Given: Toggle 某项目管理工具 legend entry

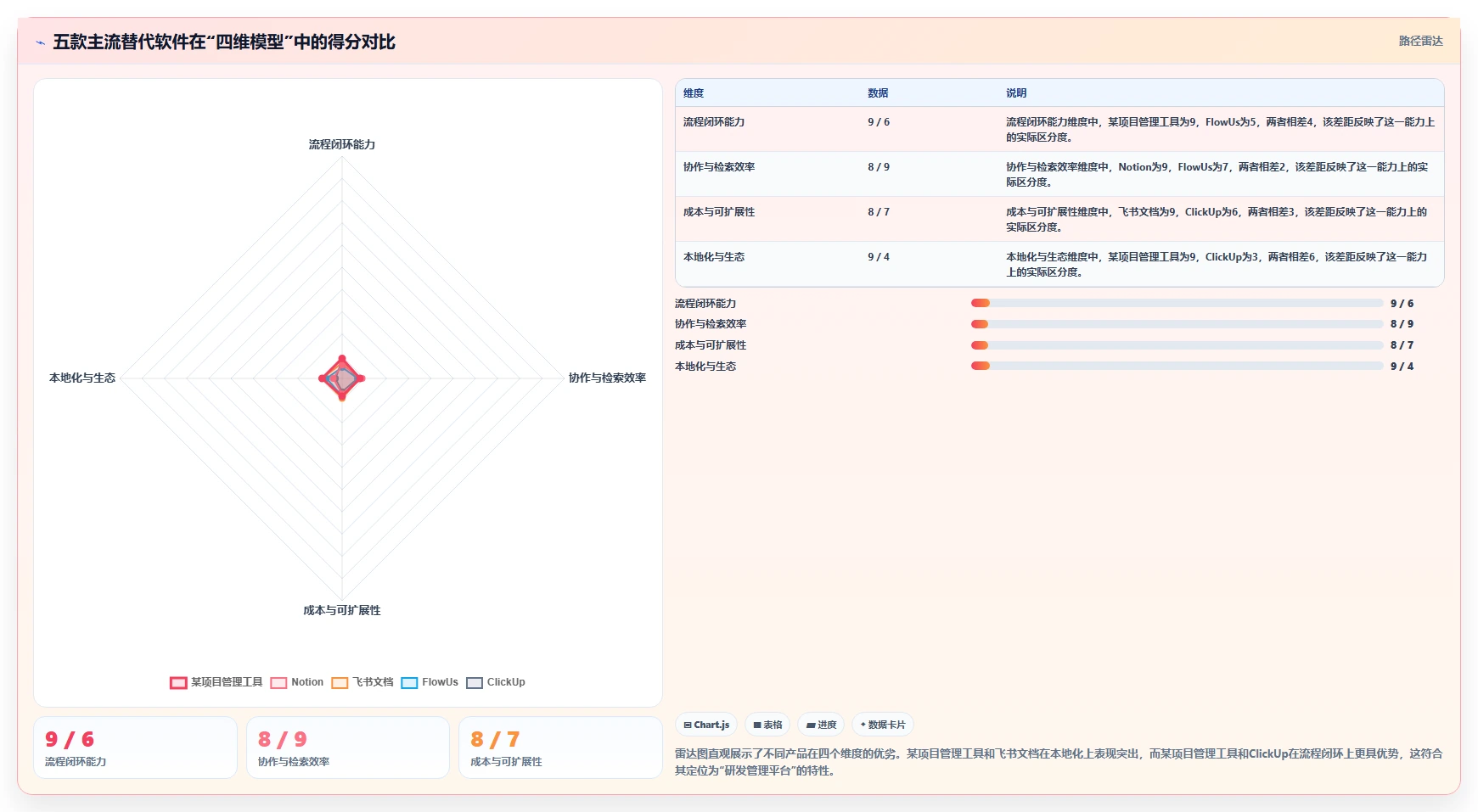Looking at the screenshot, I should (x=216, y=682).
